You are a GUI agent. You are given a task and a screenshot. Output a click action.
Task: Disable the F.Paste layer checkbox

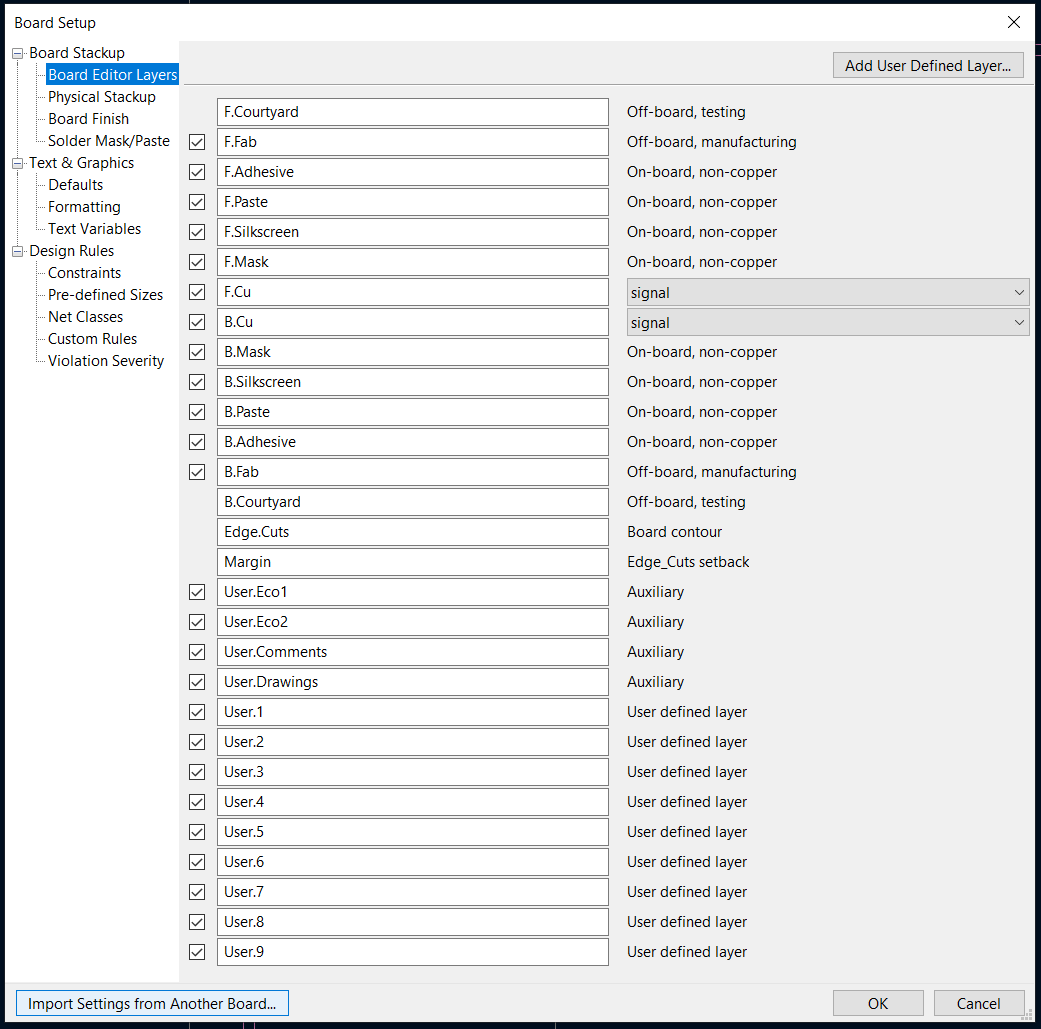(197, 202)
